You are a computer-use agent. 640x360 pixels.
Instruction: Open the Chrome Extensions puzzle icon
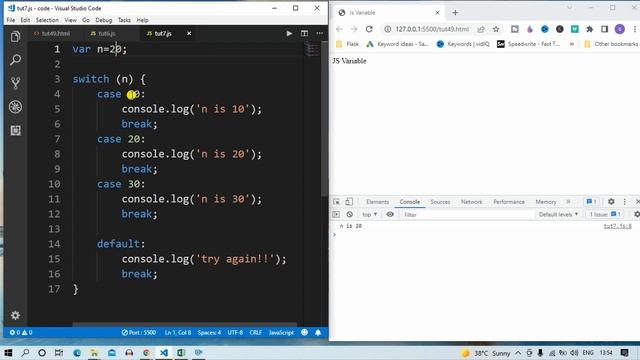(590, 29)
